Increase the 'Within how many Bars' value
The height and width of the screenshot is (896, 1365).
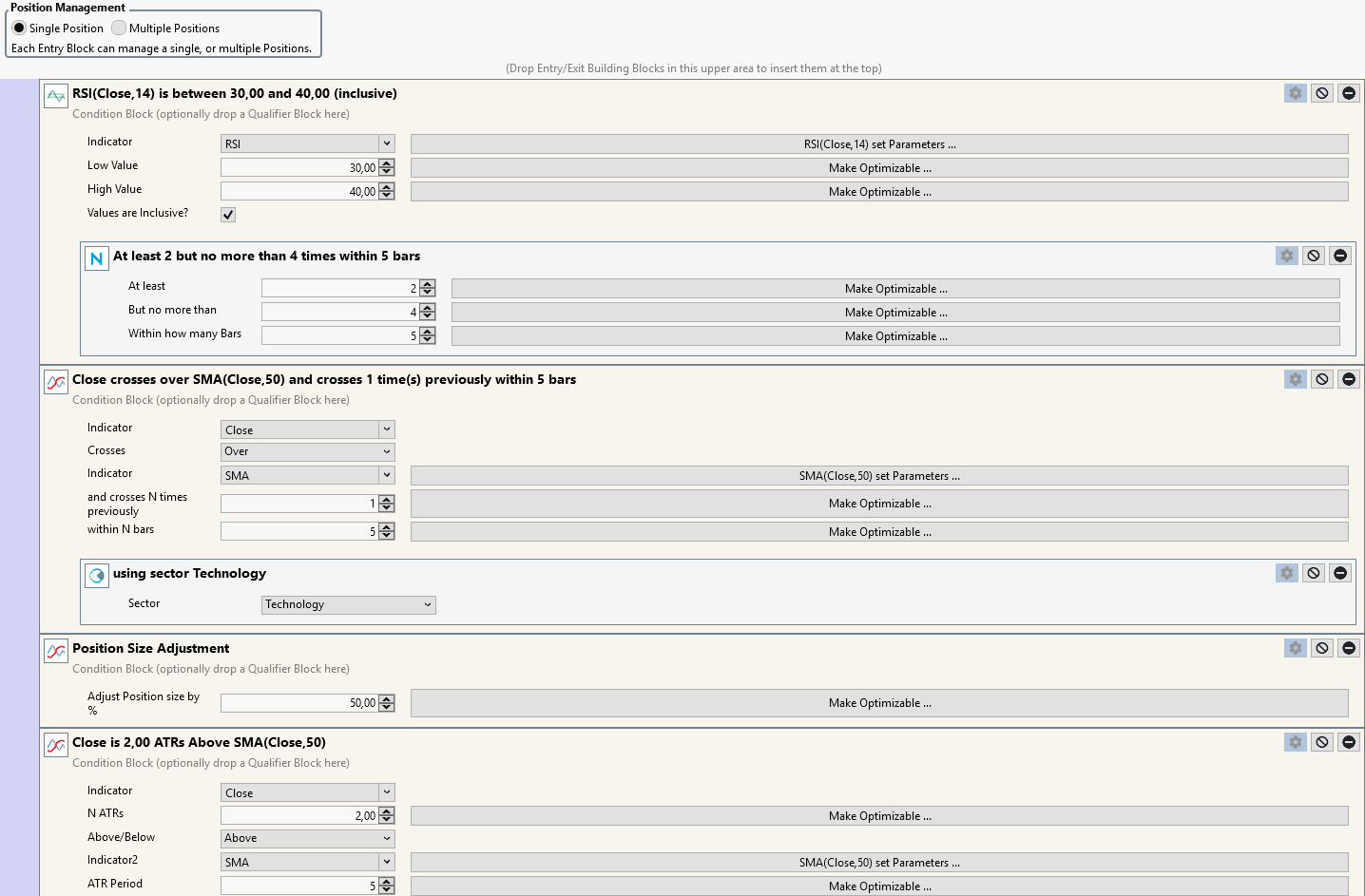428,332
